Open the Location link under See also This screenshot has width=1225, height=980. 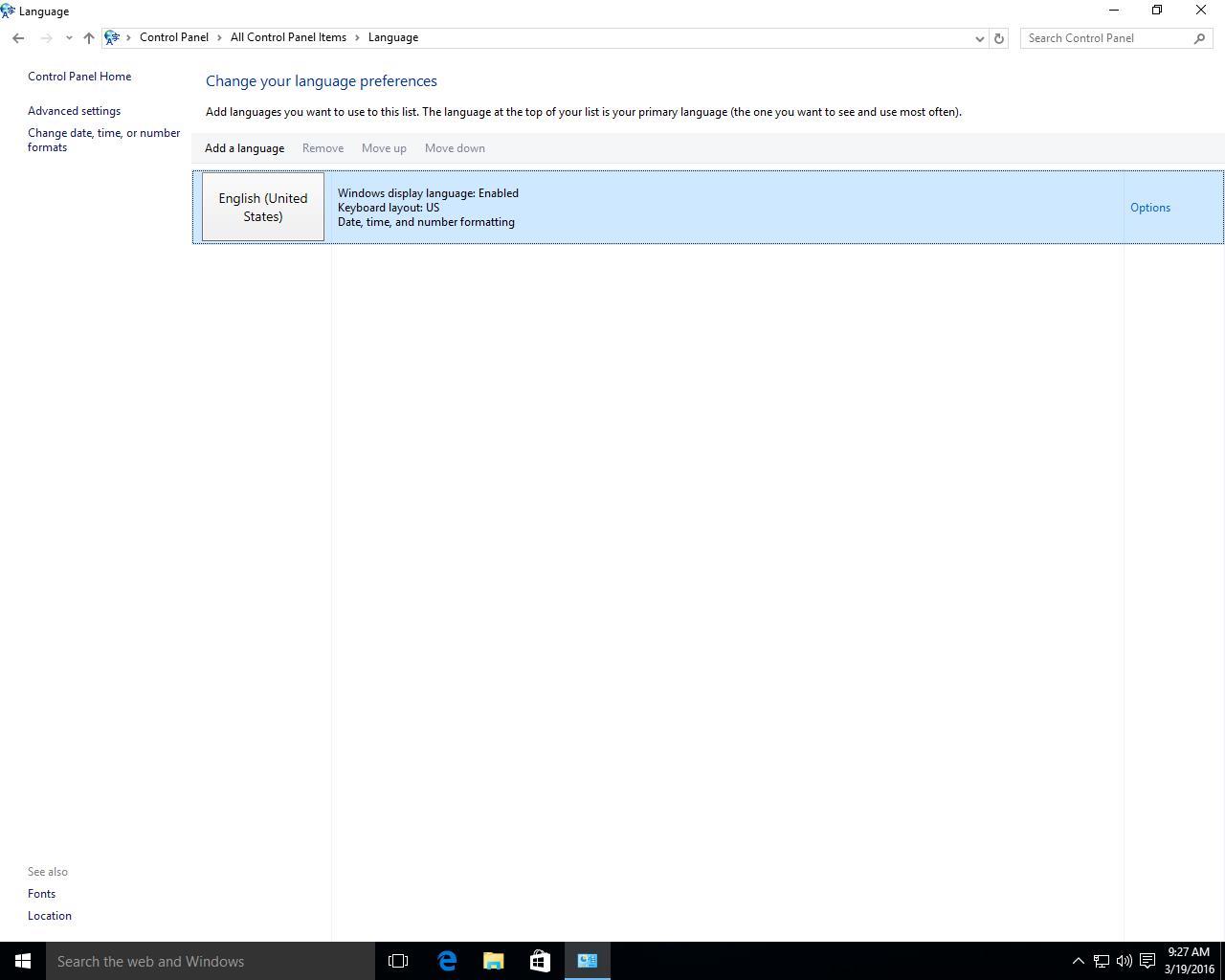(50, 916)
